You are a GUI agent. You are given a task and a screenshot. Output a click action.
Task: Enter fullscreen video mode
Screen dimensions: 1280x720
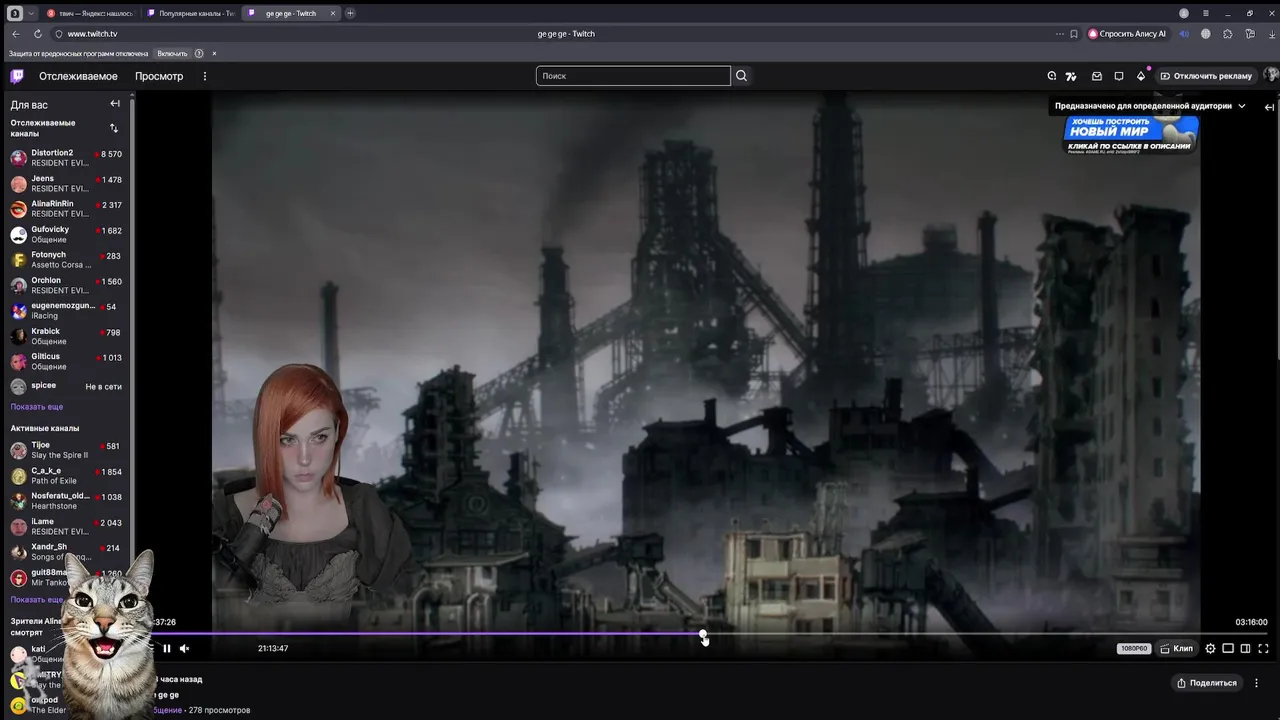tap(1263, 648)
